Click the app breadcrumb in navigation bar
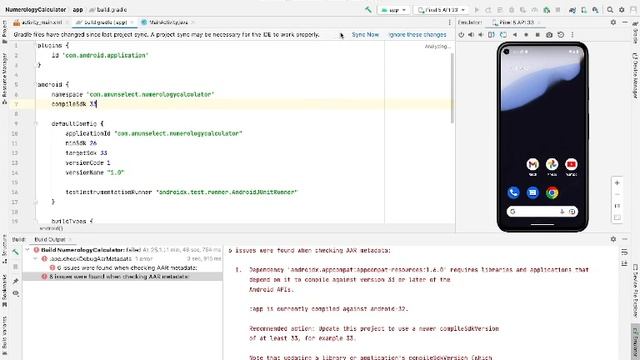The height and width of the screenshot is (360, 640). click(x=78, y=9)
